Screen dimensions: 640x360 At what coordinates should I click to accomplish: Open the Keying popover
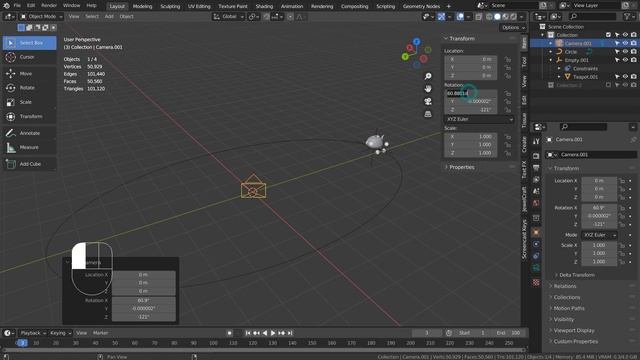point(60,333)
